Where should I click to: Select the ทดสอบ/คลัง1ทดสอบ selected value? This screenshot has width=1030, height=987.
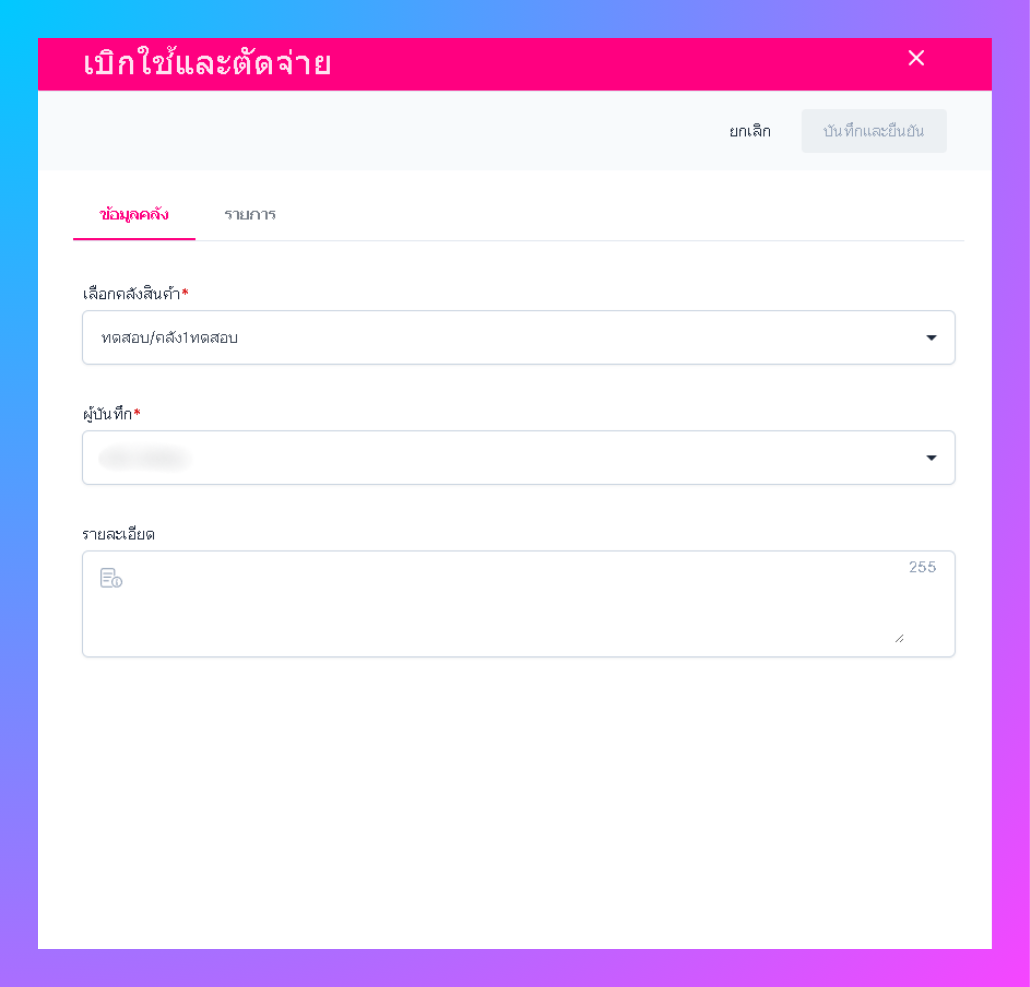[169, 338]
